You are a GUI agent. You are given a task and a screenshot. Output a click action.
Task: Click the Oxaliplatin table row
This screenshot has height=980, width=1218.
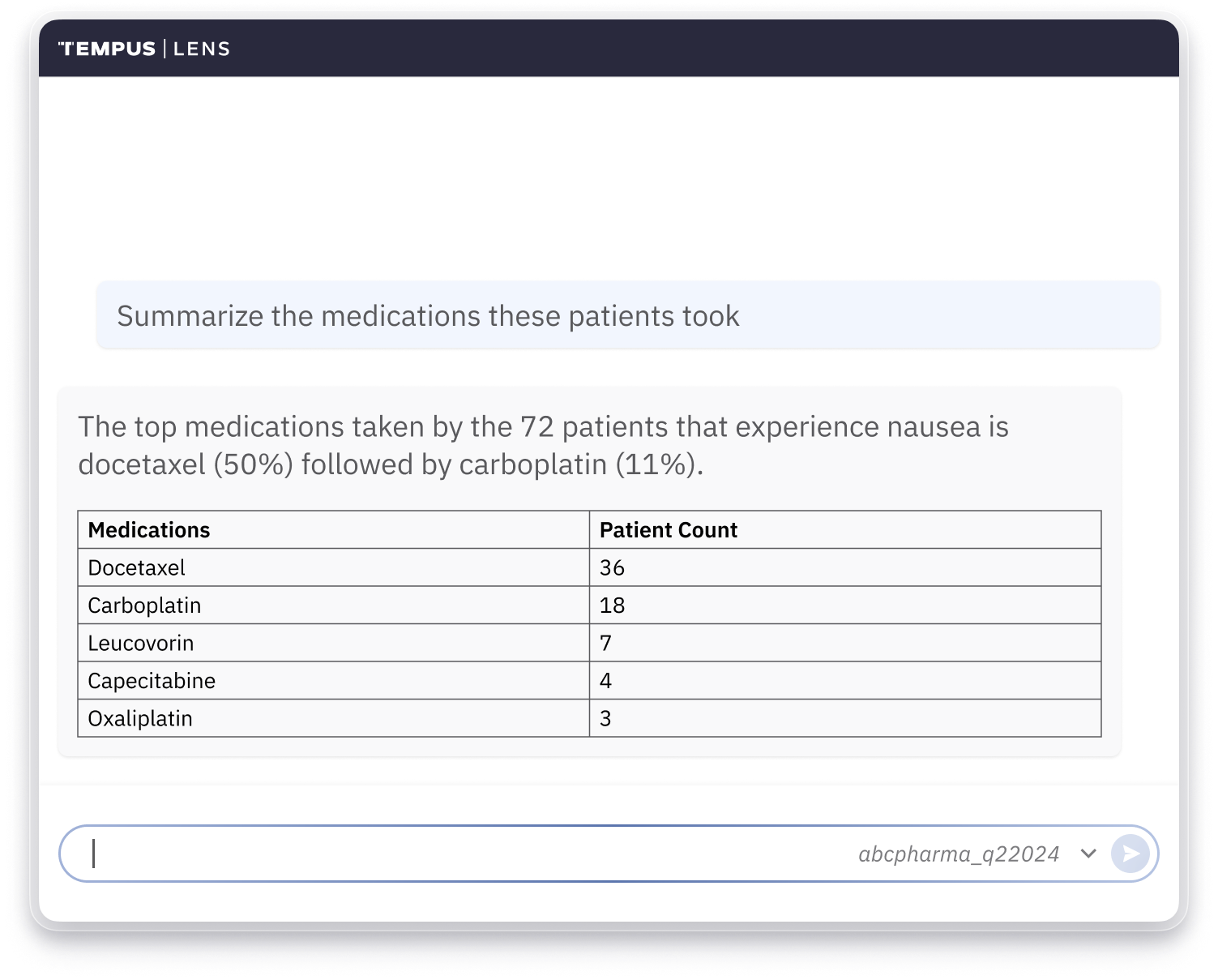pos(589,718)
